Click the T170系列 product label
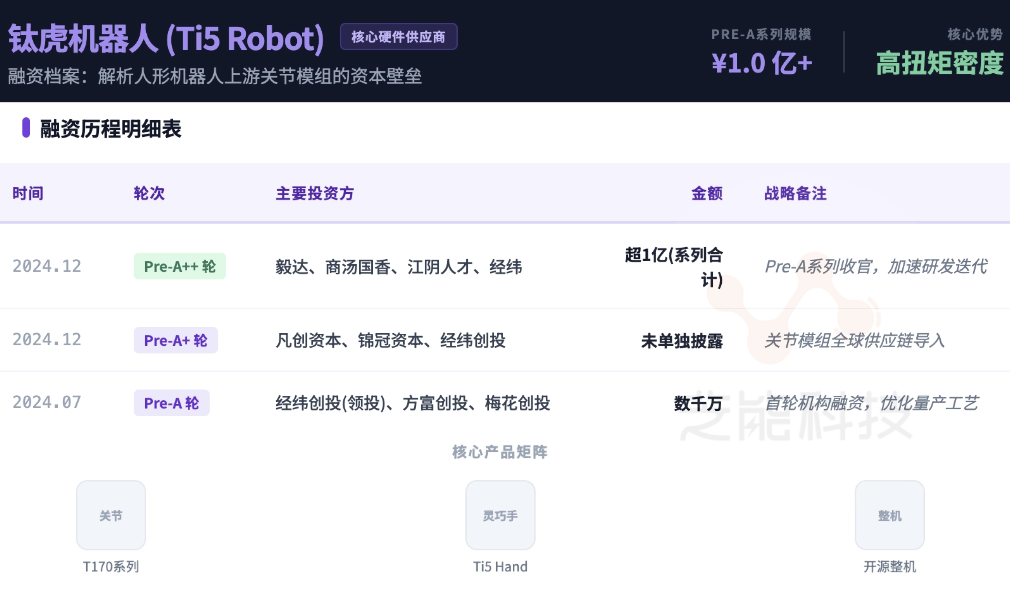Screen dimensions: 1010x592 coord(111,566)
